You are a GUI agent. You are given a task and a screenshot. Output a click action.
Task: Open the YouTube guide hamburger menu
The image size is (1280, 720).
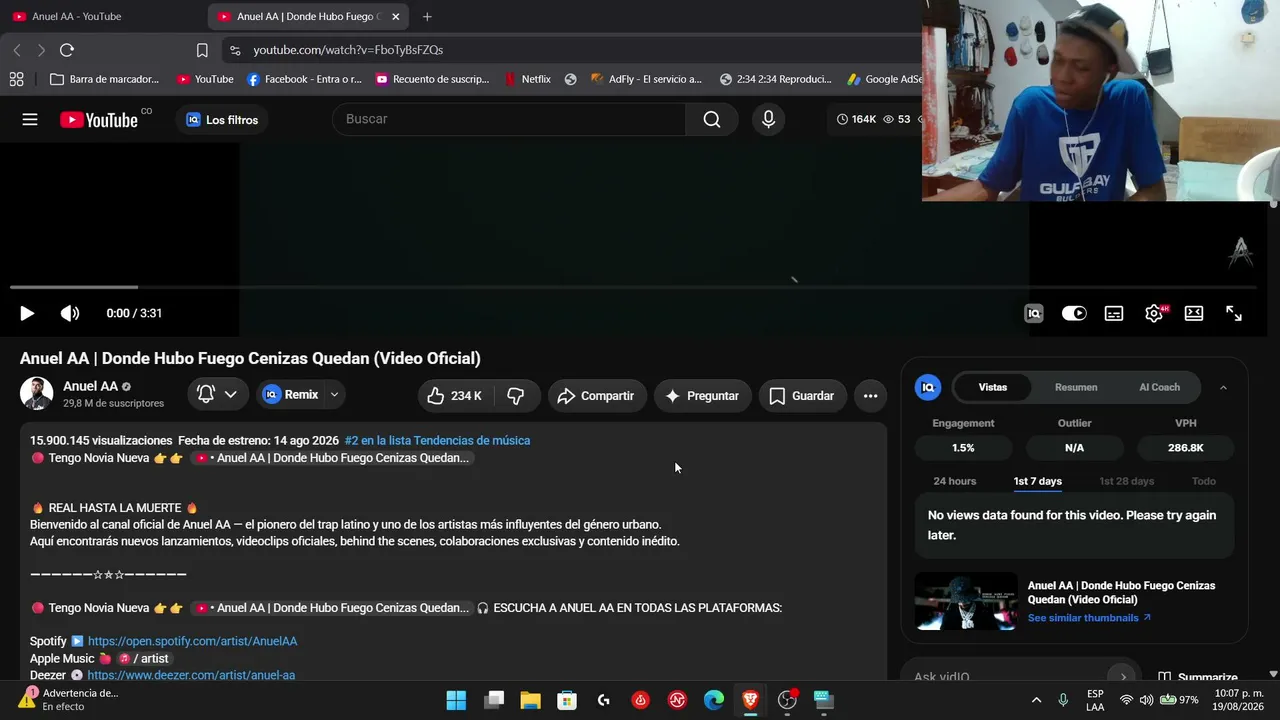[x=30, y=120]
